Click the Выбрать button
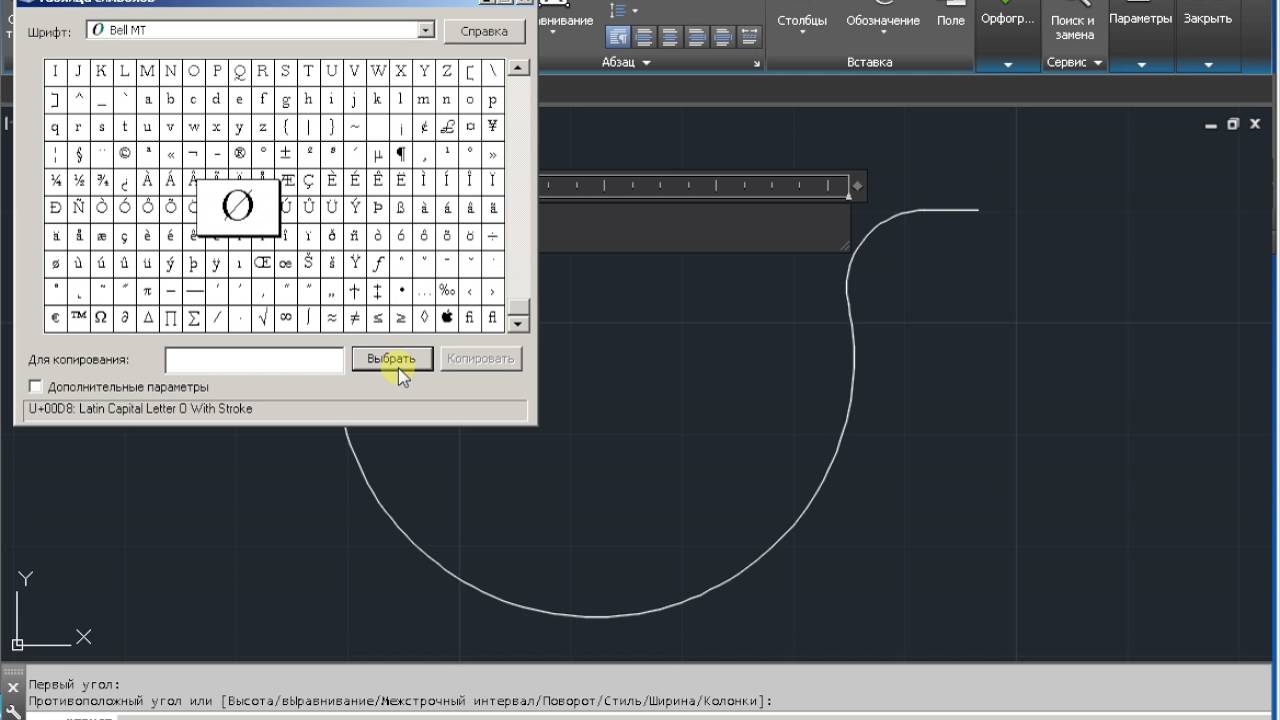Viewport: 1280px width, 720px height. 392,359
